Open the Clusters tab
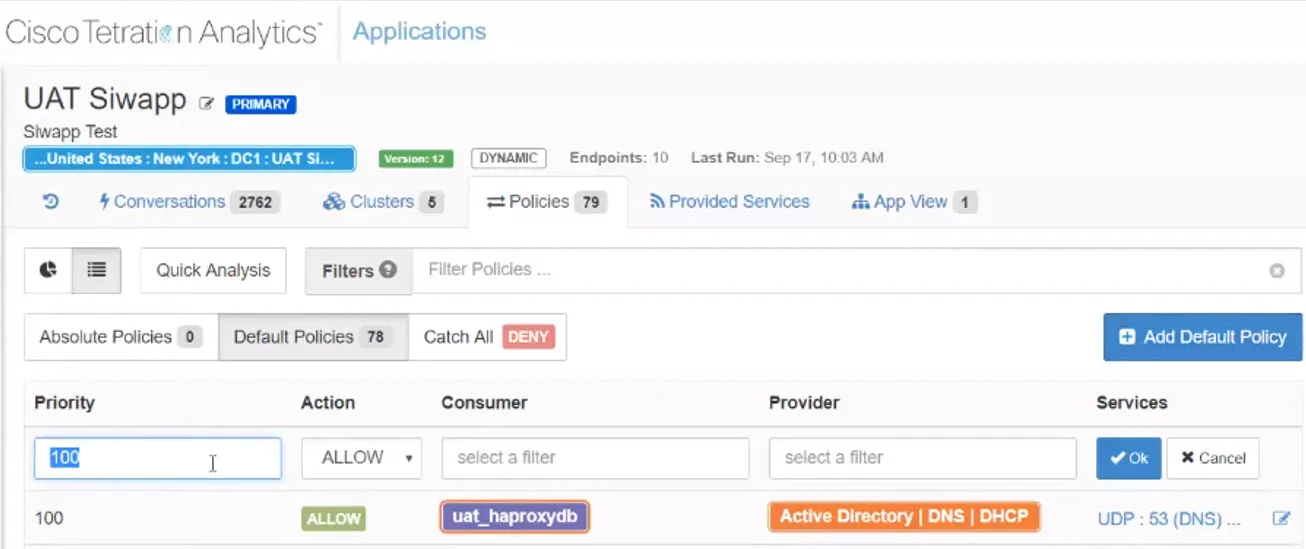 pyautogui.click(x=383, y=202)
